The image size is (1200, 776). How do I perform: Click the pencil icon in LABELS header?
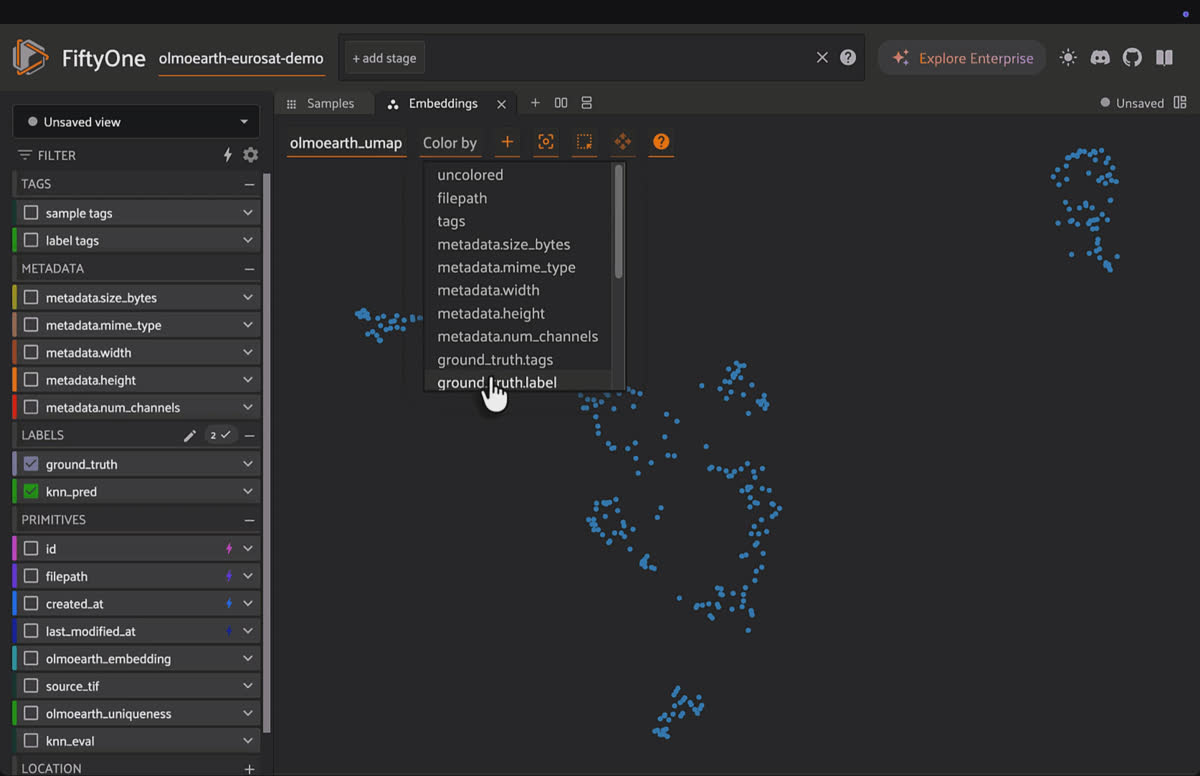click(190, 436)
